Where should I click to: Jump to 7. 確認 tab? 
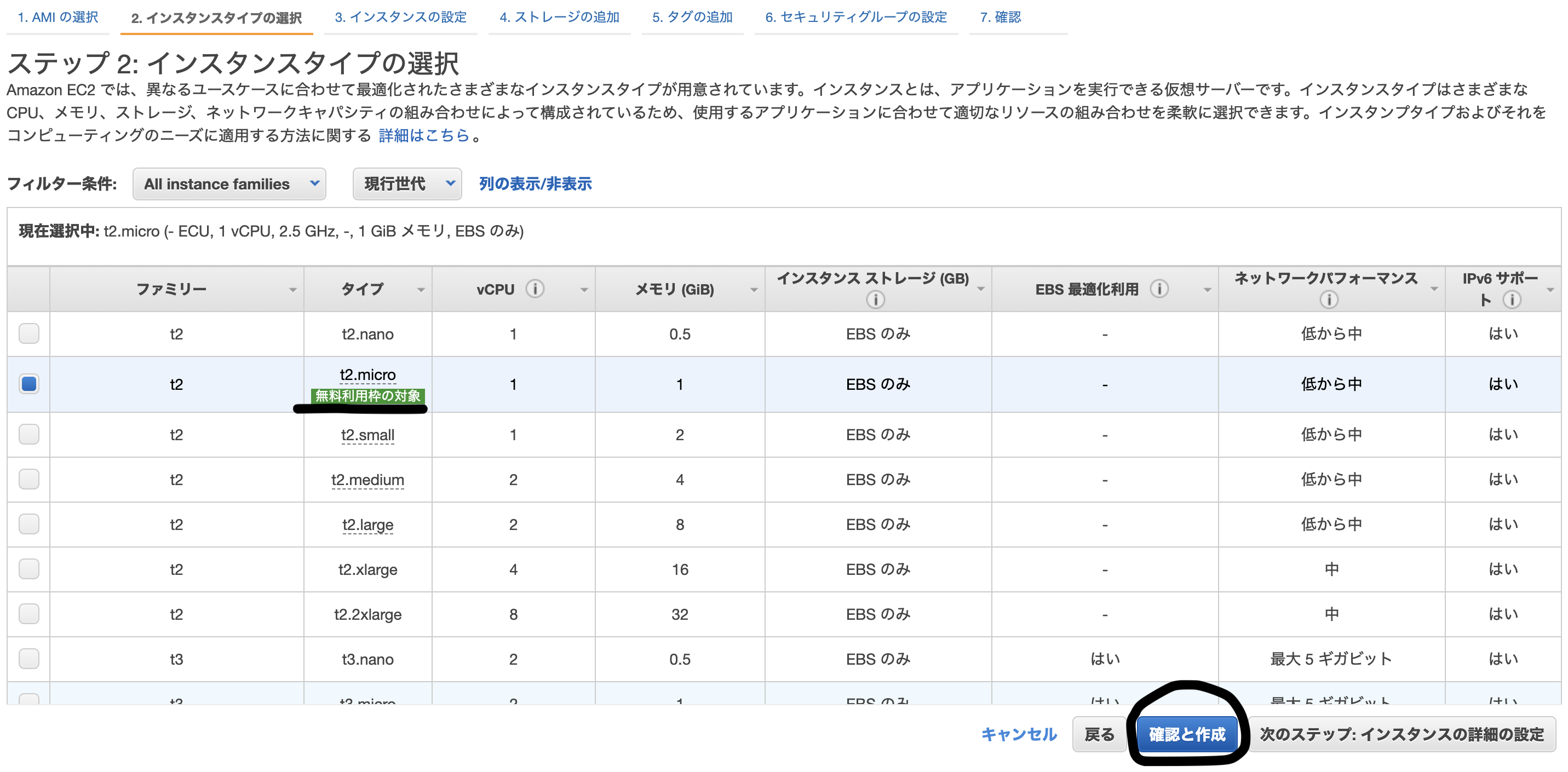click(x=1000, y=17)
